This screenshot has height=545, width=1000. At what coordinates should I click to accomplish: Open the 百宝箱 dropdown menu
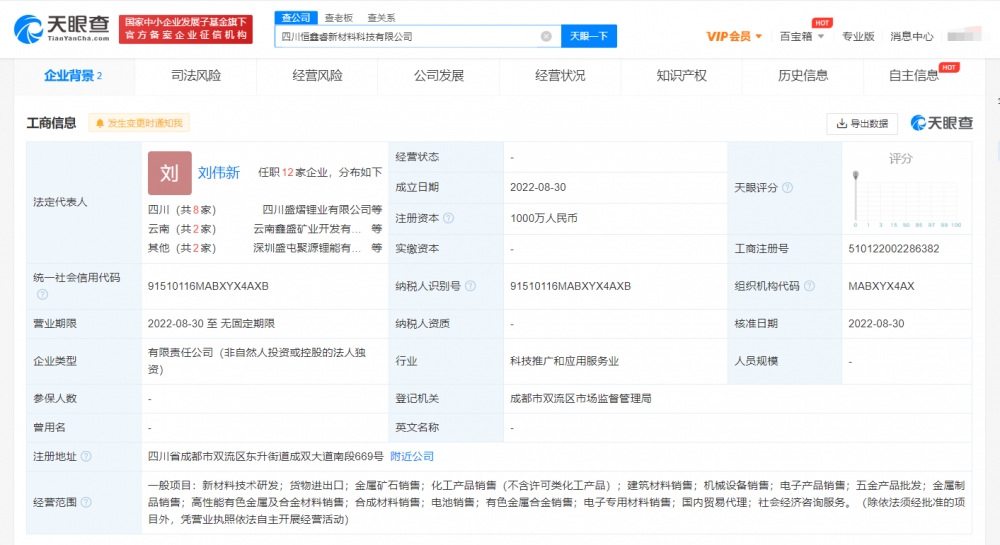pos(802,36)
